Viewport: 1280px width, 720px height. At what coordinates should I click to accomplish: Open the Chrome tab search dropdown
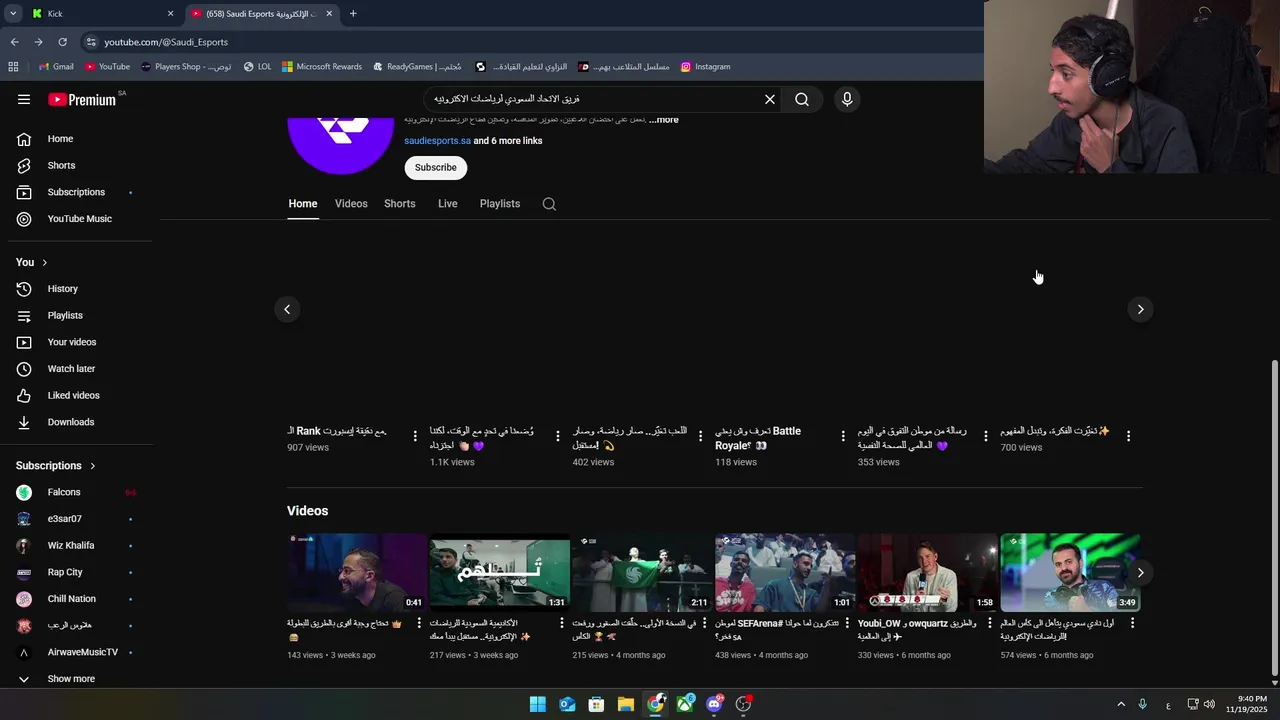[x=12, y=13]
